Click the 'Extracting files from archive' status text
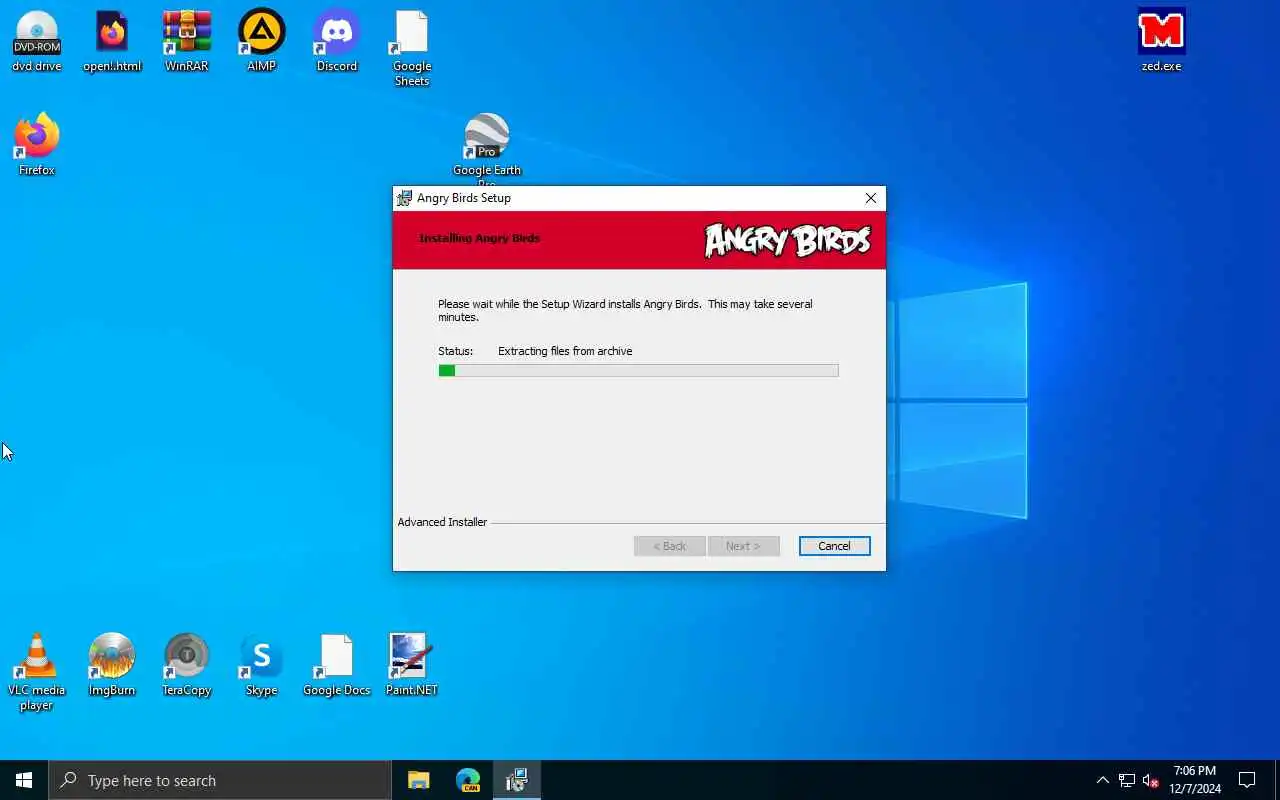1280x800 pixels. click(565, 351)
